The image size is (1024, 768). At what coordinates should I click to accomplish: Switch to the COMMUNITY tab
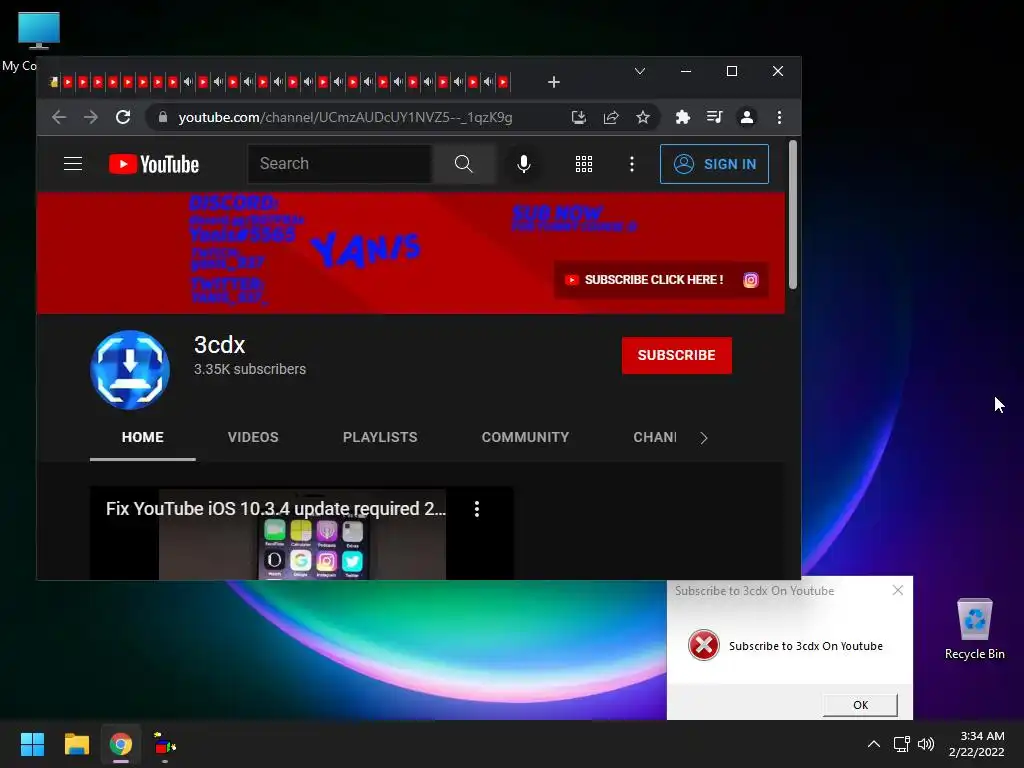tap(525, 438)
